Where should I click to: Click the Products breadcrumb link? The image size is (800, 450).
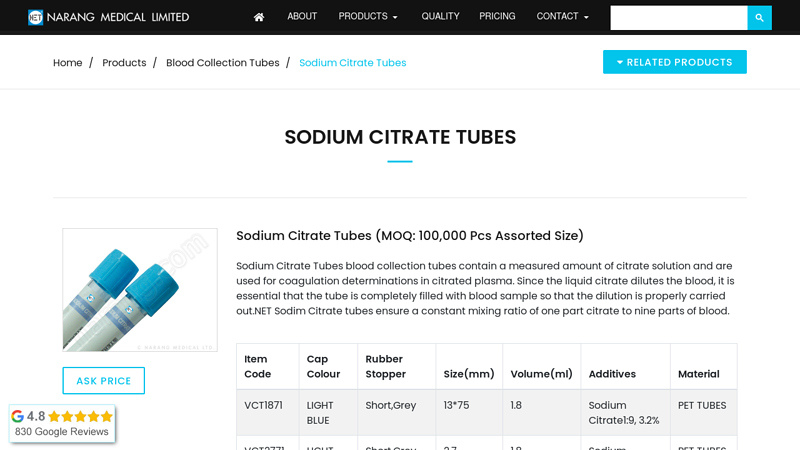point(124,63)
